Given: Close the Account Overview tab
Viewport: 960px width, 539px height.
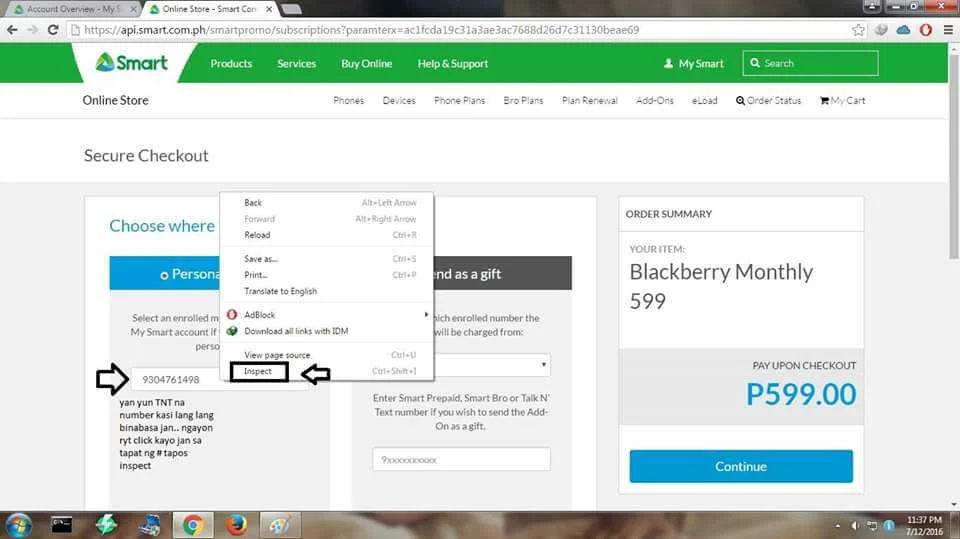Looking at the screenshot, I should 133,9.
